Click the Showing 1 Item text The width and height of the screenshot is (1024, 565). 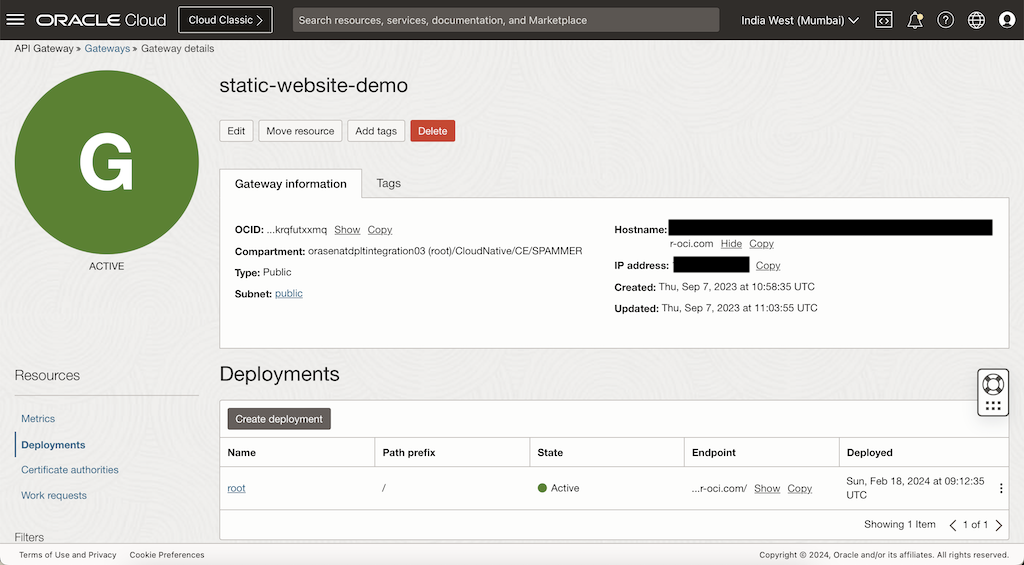coord(899,524)
